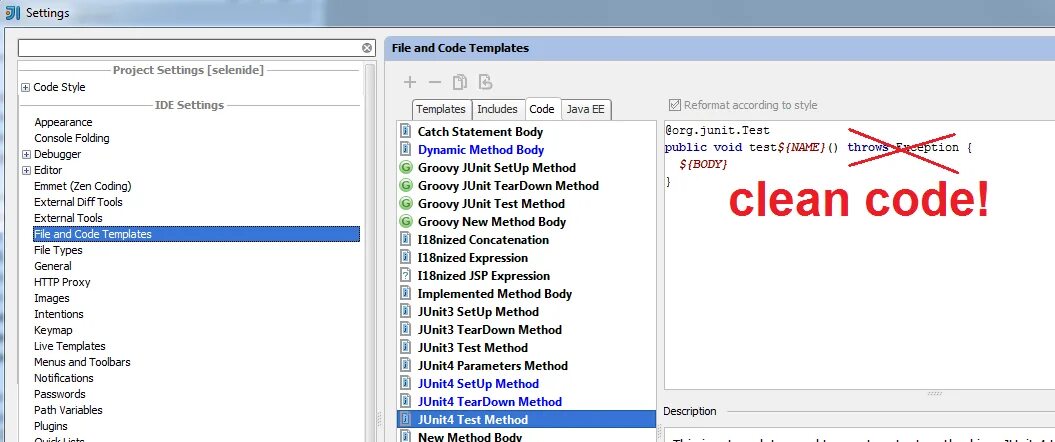Click the ${BODY} line in template editor

point(704,163)
